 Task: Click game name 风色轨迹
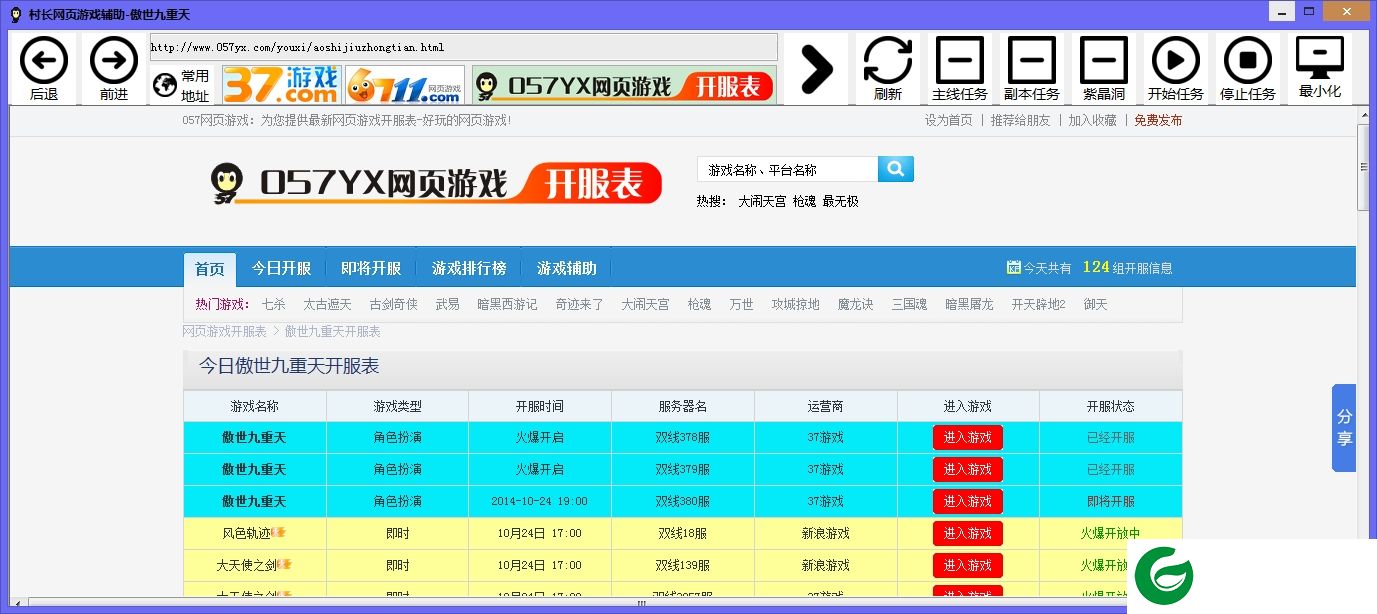click(247, 533)
